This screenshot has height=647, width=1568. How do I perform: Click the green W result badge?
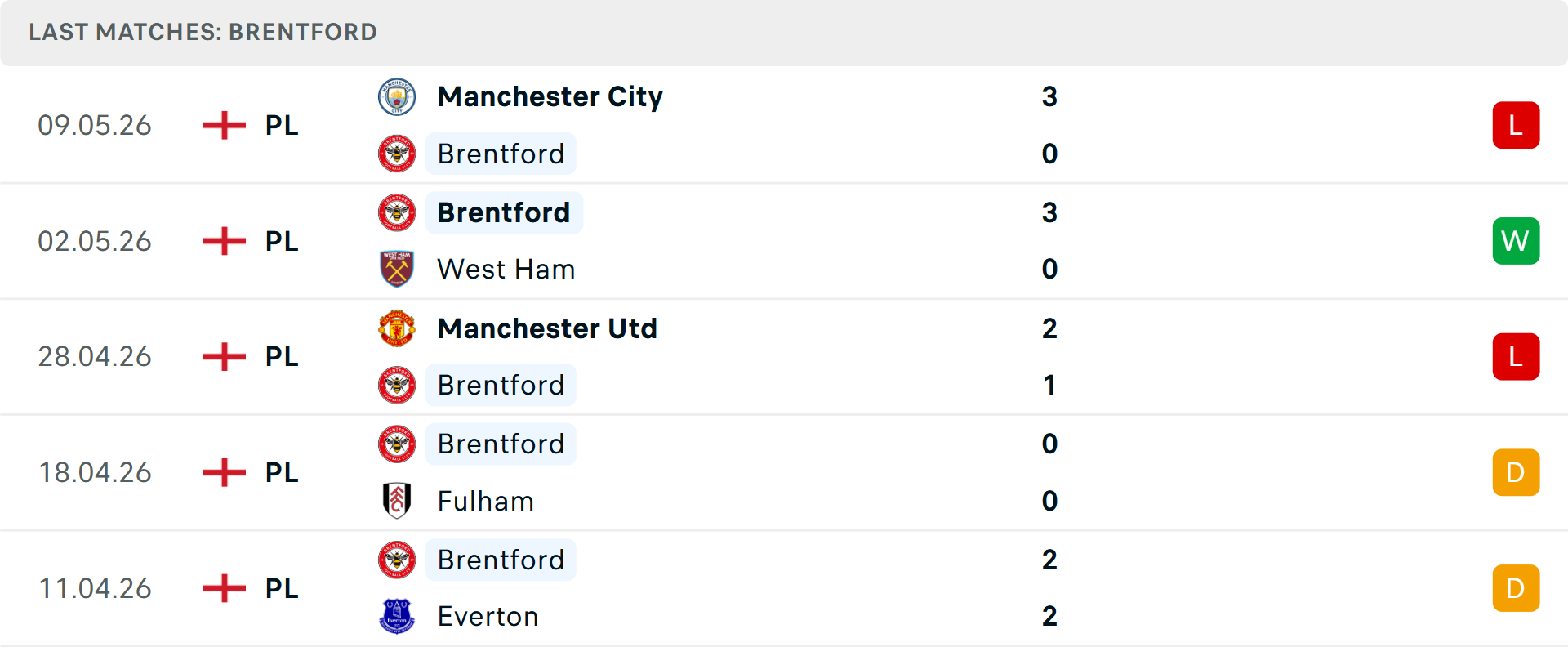coord(1516,241)
